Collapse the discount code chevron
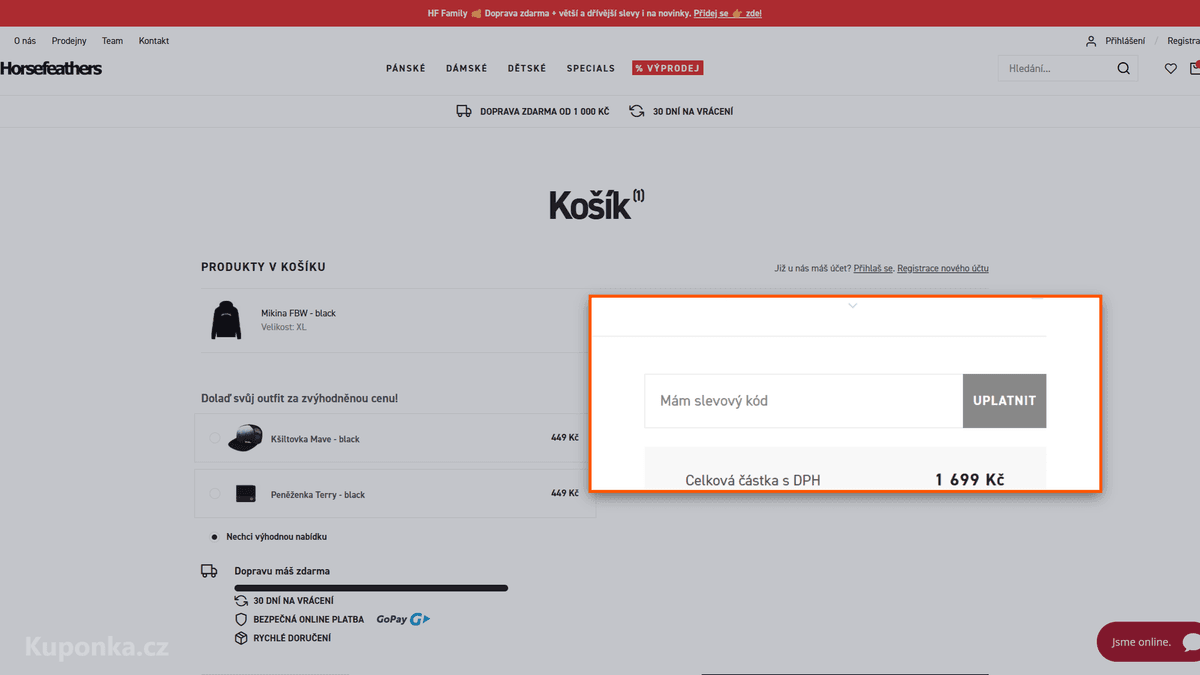 853,306
